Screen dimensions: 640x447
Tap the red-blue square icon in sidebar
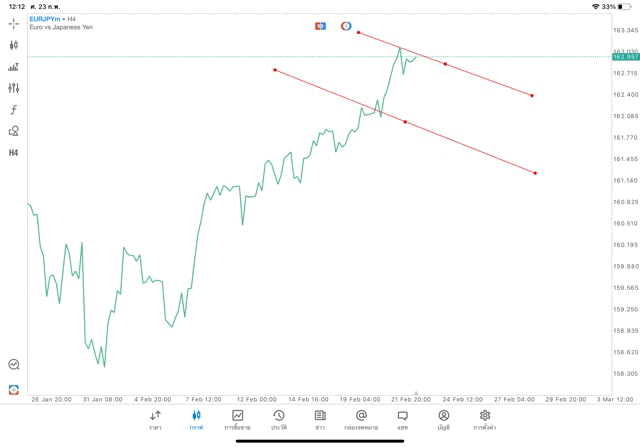[x=14, y=389]
